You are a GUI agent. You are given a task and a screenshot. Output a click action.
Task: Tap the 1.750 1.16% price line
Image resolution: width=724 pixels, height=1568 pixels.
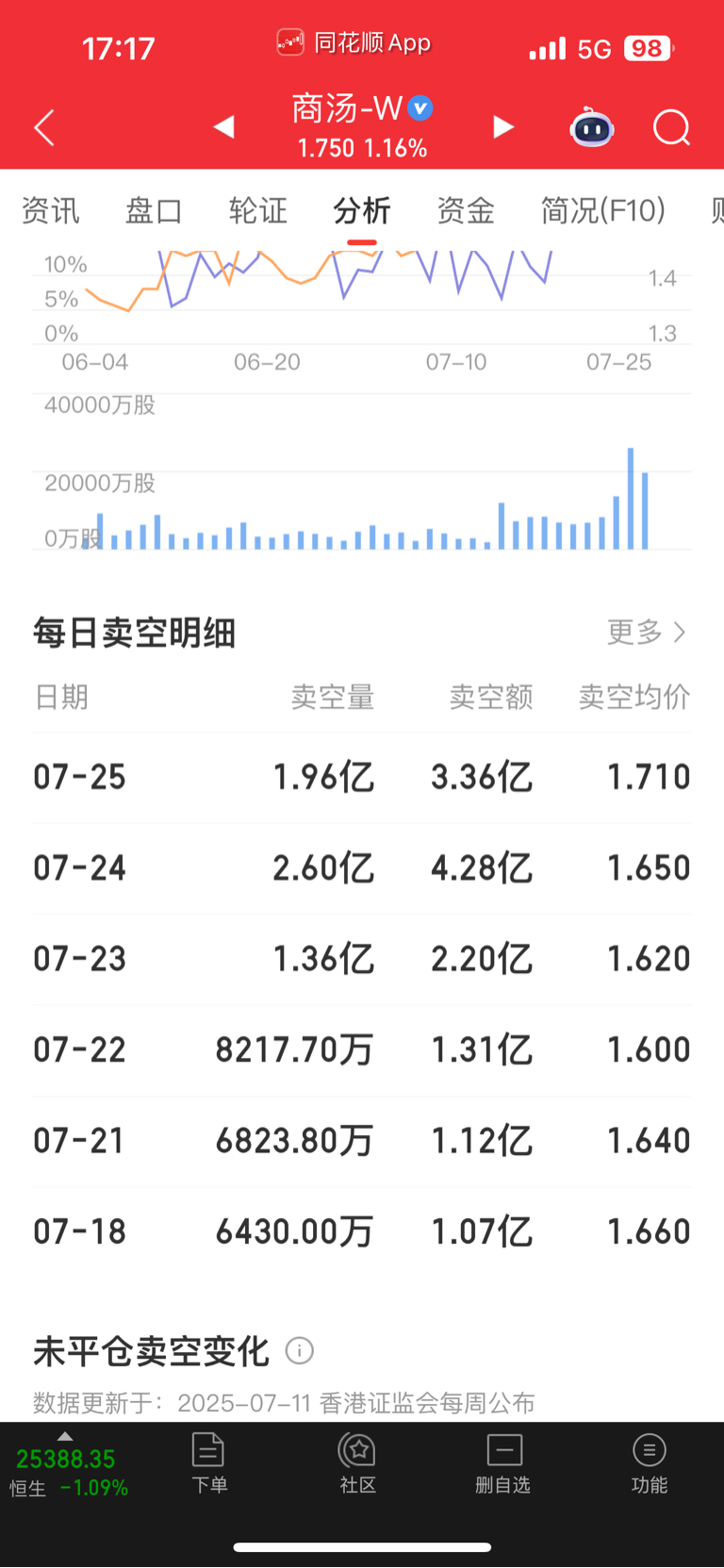pyautogui.click(x=362, y=148)
